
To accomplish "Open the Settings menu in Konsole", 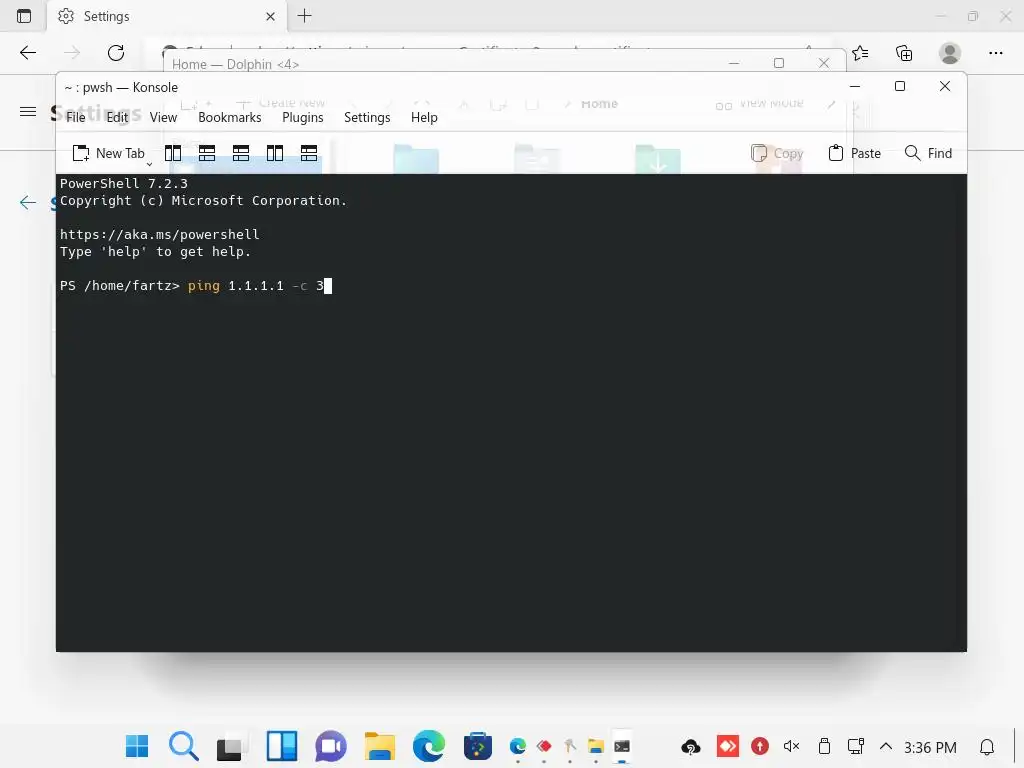I will (367, 118).
